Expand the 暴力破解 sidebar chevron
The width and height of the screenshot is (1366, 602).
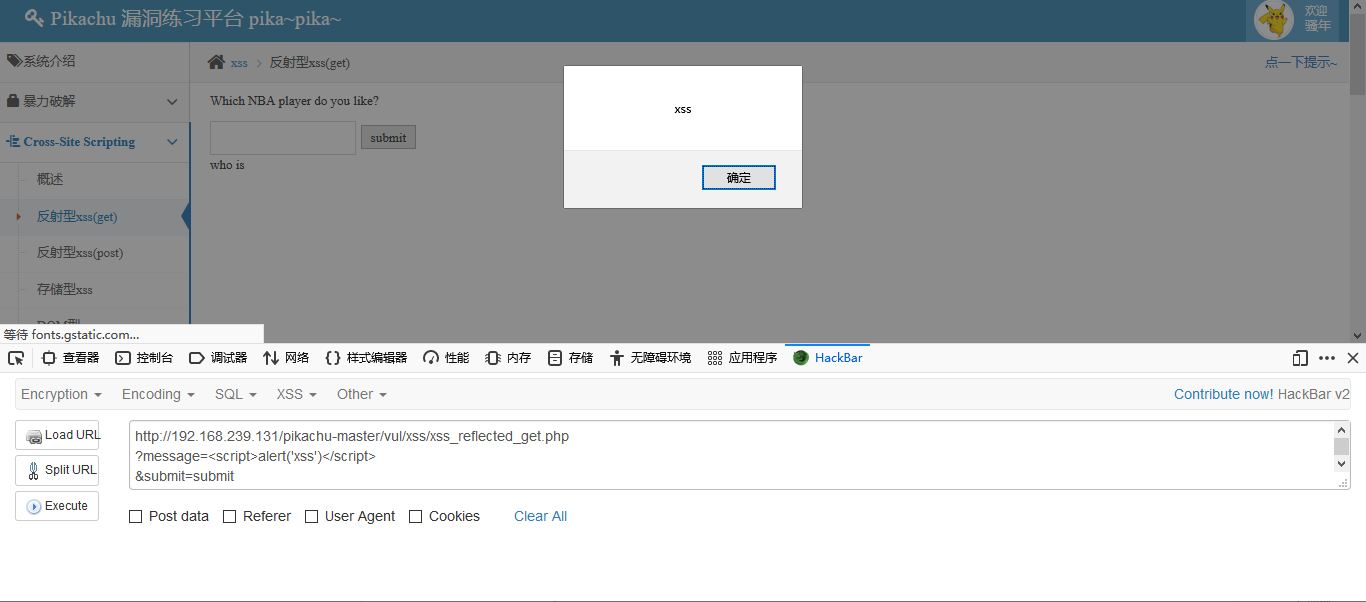pyautogui.click(x=172, y=102)
